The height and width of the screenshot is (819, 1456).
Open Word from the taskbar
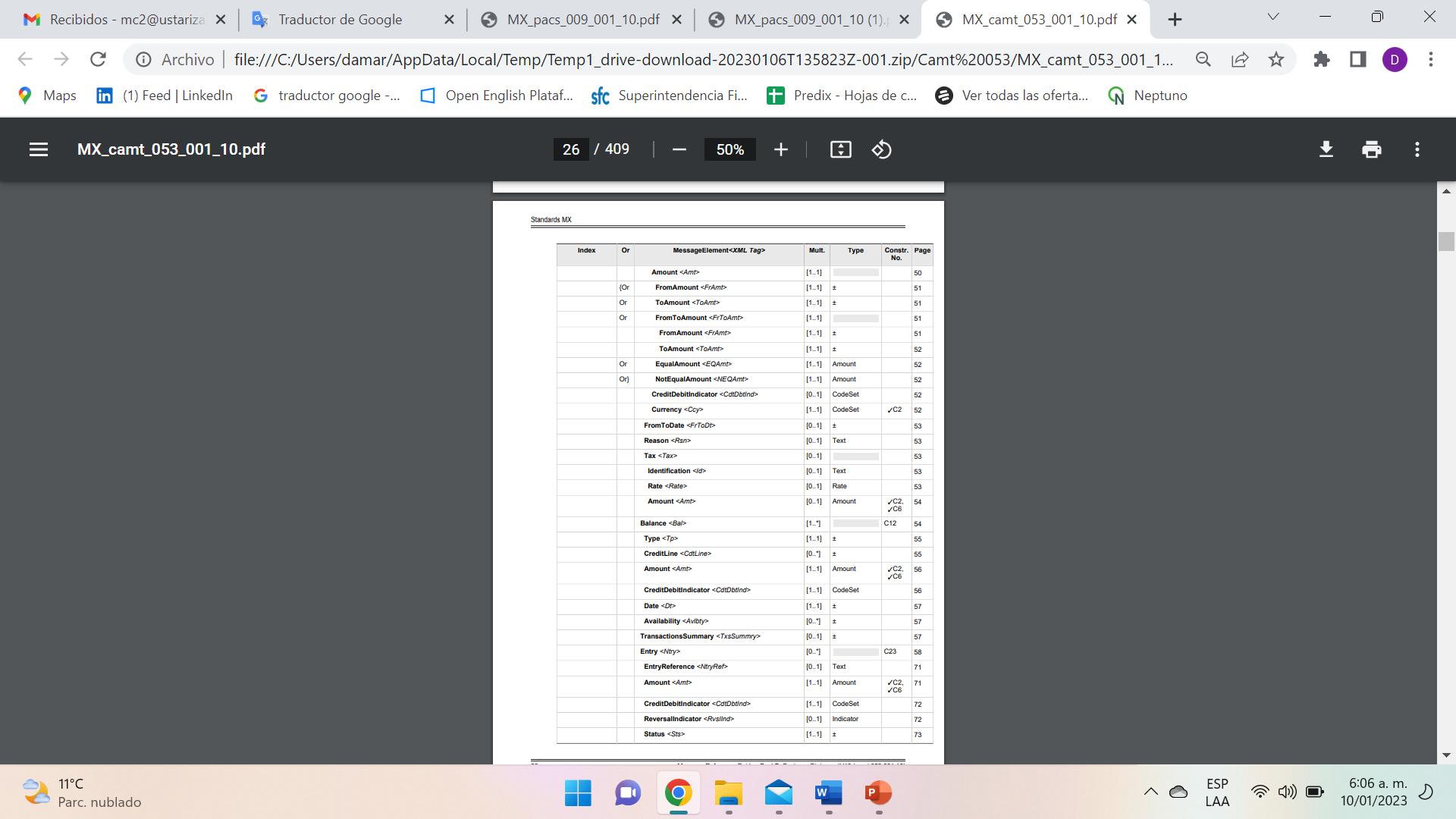828,793
